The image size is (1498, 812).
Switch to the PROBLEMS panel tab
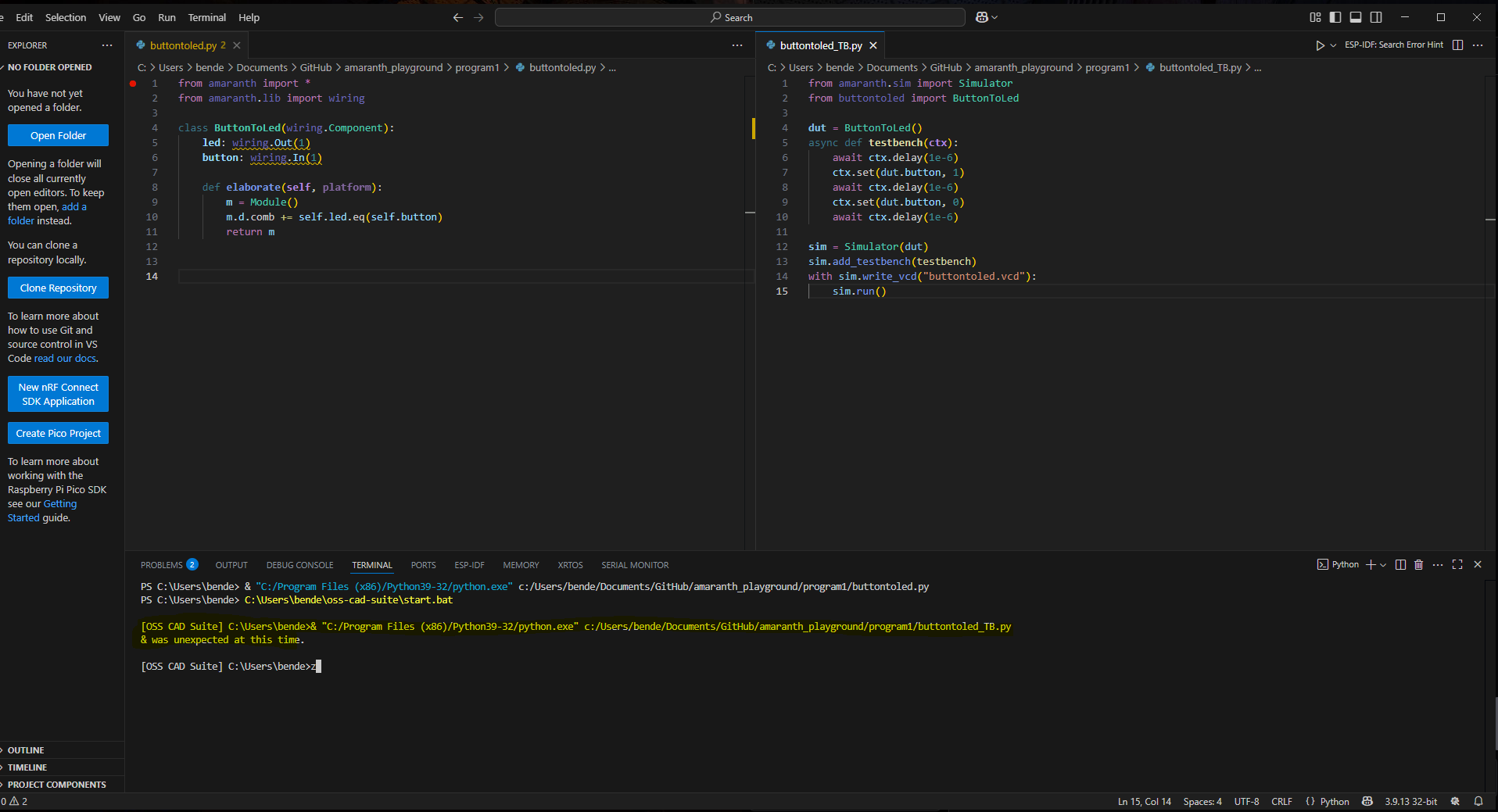pos(162,565)
